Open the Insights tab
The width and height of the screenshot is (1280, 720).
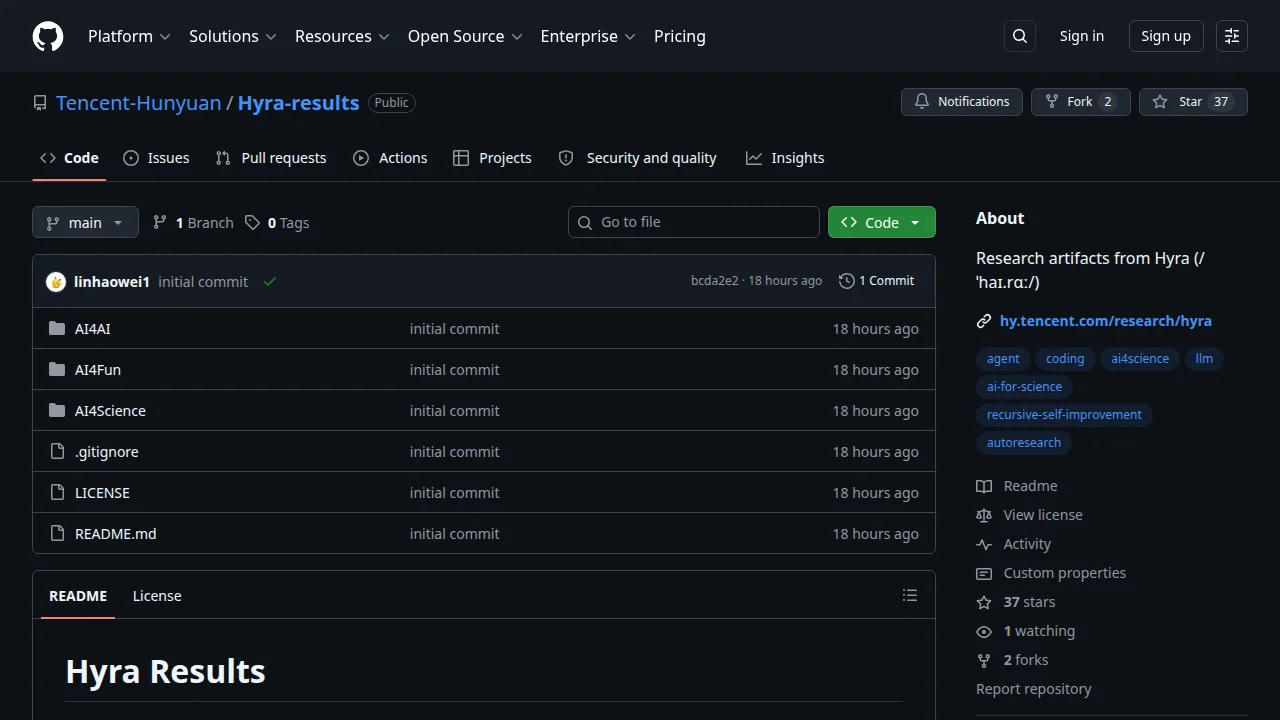click(x=785, y=158)
